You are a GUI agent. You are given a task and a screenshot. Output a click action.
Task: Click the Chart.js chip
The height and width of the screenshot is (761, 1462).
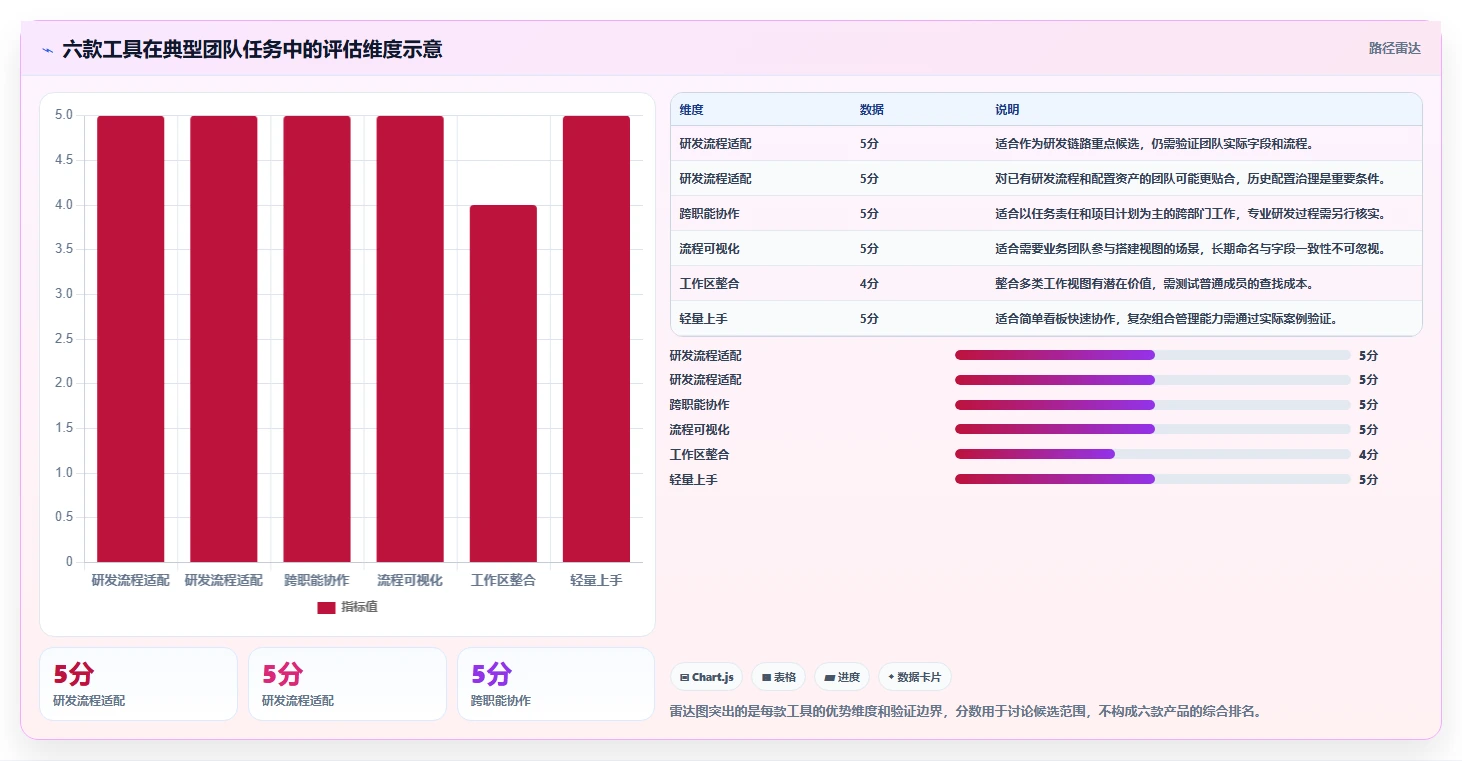coord(706,677)
